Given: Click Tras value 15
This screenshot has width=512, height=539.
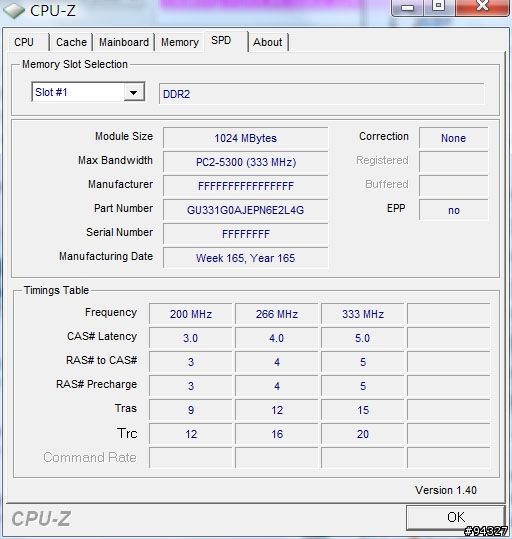Looking at the screenshot, I should (x=363, y=410).
